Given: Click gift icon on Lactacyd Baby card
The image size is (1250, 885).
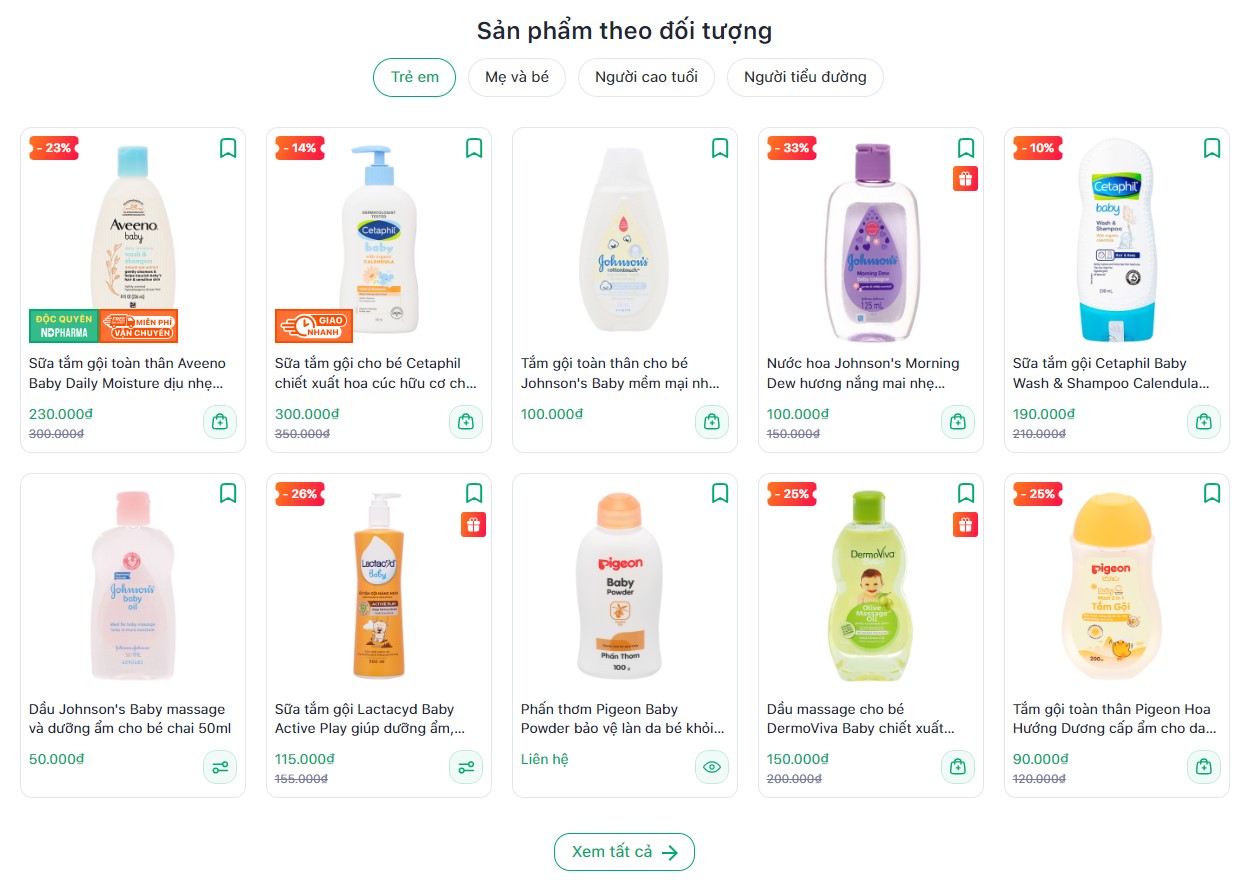Looking at the screenshot, I should coord(473,525).
